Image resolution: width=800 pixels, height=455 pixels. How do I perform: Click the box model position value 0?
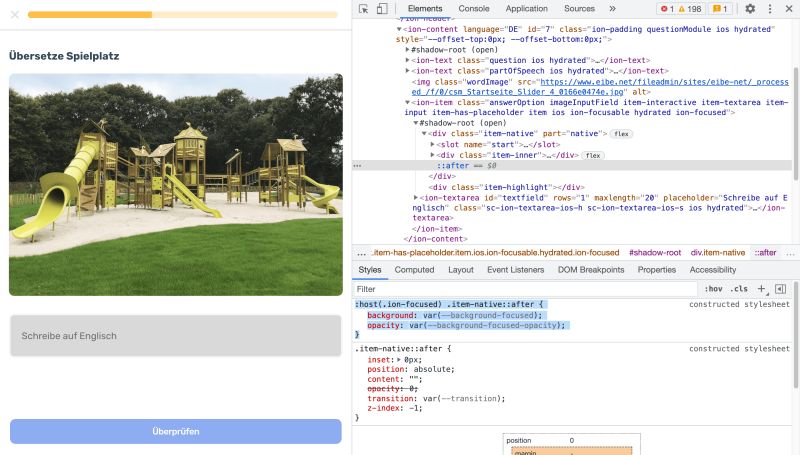tap(571, 440)
